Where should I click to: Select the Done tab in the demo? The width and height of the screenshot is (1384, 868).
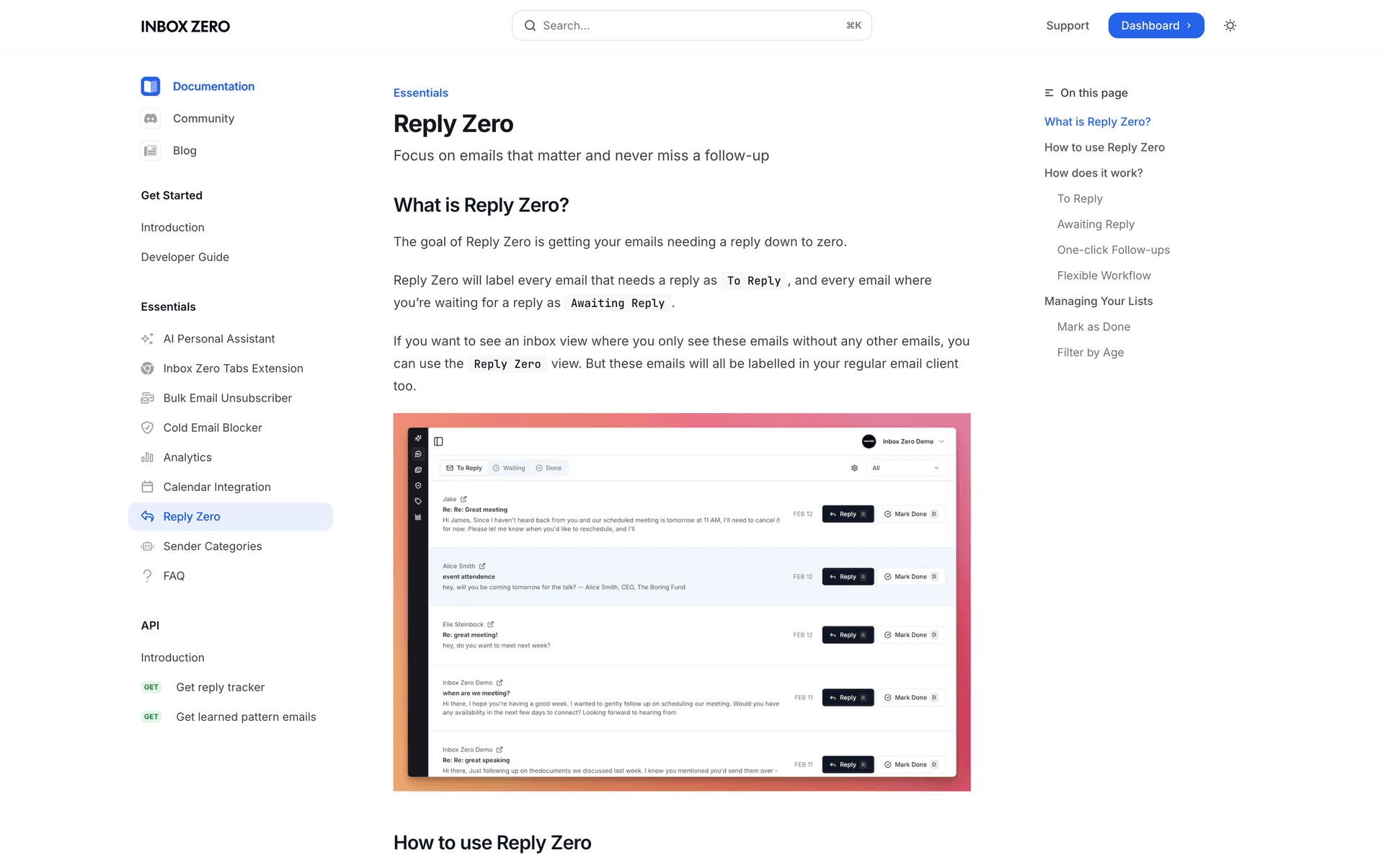(549, 467)
